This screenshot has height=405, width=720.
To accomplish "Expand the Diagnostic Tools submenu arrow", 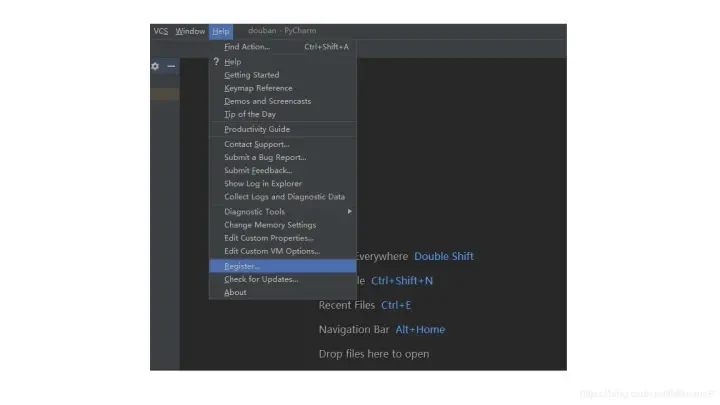I will tap(349, 211).
